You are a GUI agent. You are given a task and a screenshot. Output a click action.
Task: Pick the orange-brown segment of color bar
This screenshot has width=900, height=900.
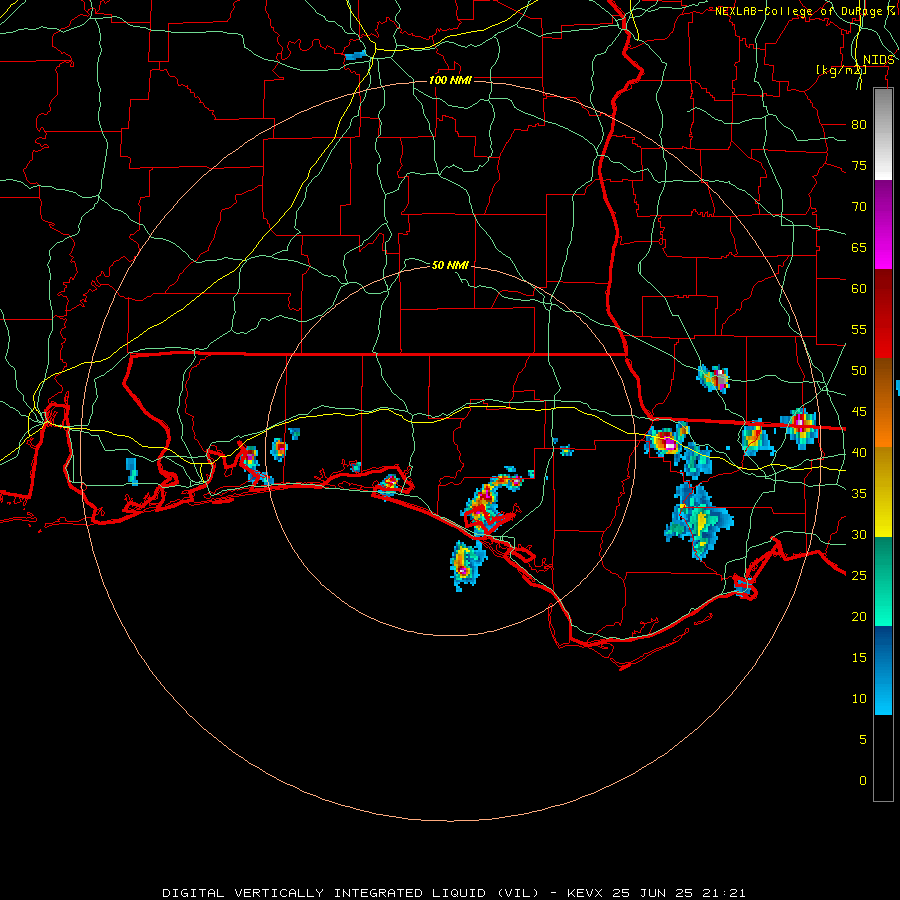883,403
